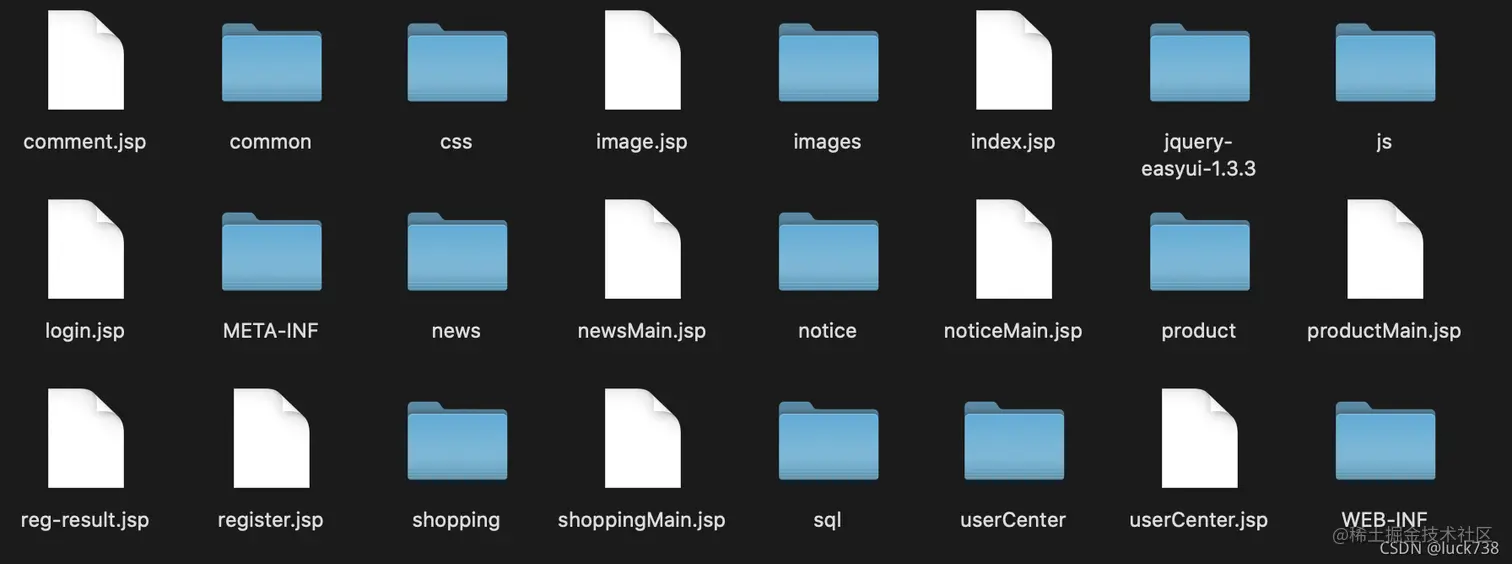Click the "image.jsp" file name label
The height and width of the screenshot is (564, 1512).
click(642, 142)
